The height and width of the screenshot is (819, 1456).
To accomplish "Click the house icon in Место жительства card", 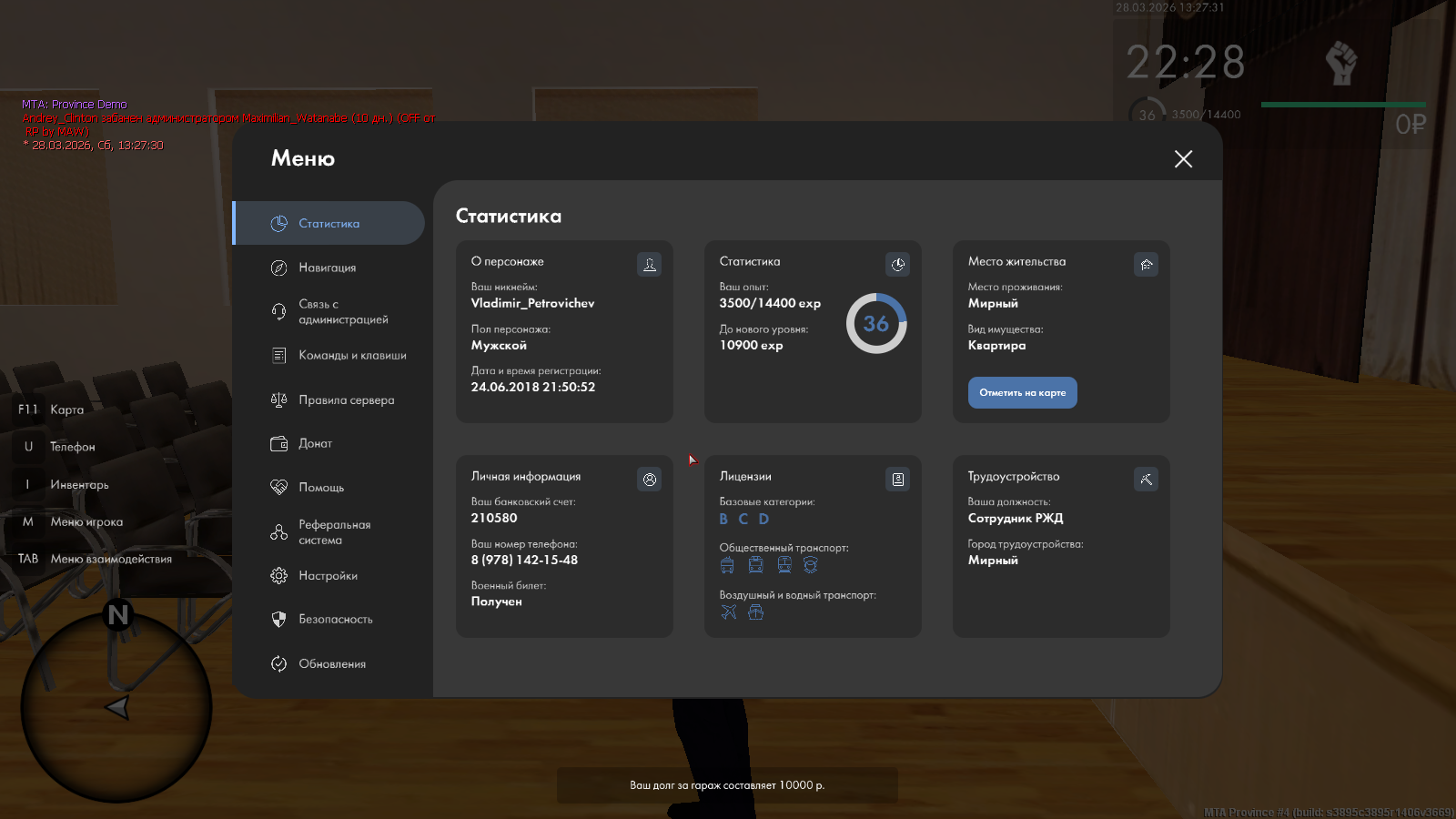I will [1146, 265].
